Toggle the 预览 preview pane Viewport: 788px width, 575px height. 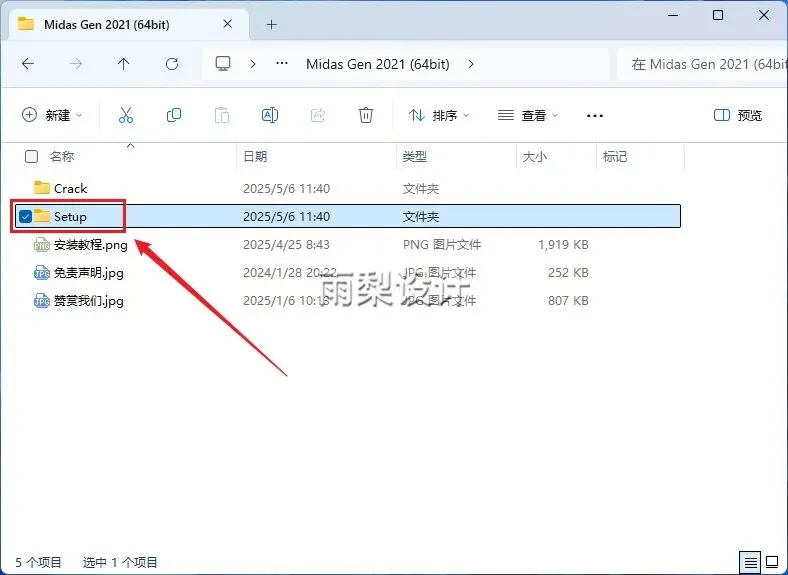(738, 116)
